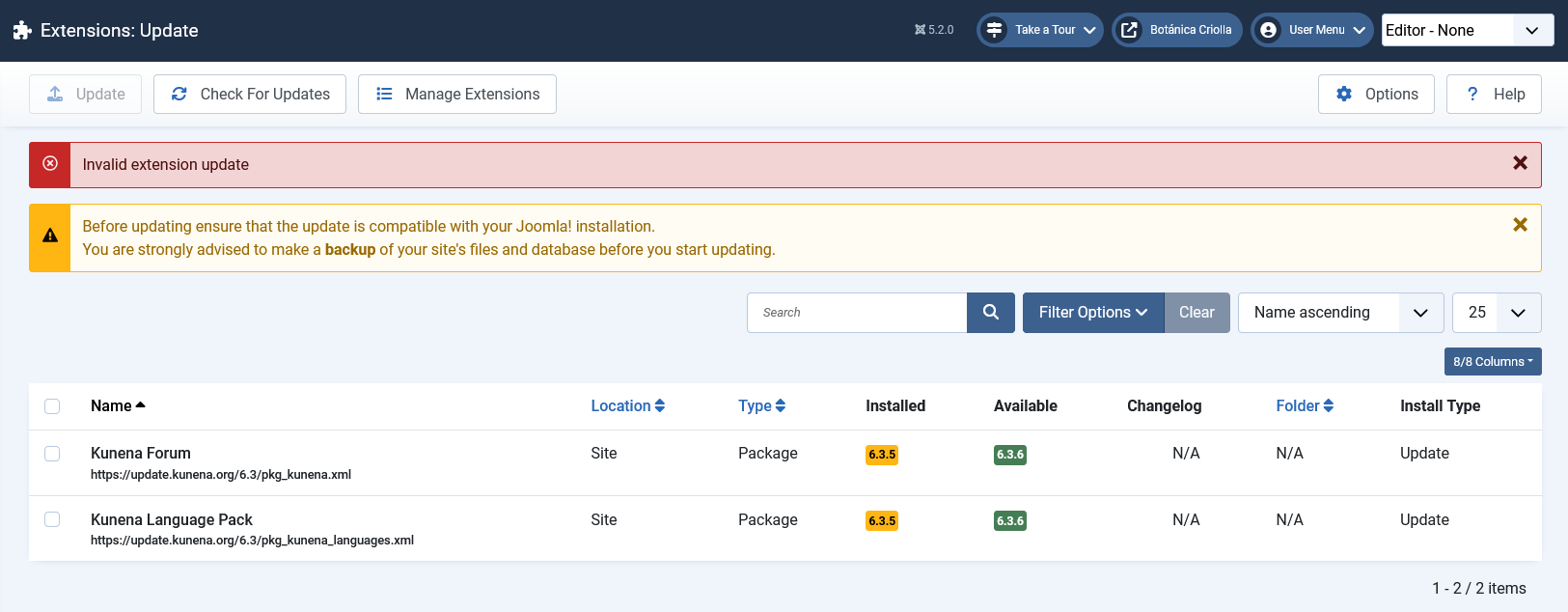Viewport: 1568px width, 612px height.
Task: Click the puzzle piece Extensions icon
Action: (x=22, y=31)
